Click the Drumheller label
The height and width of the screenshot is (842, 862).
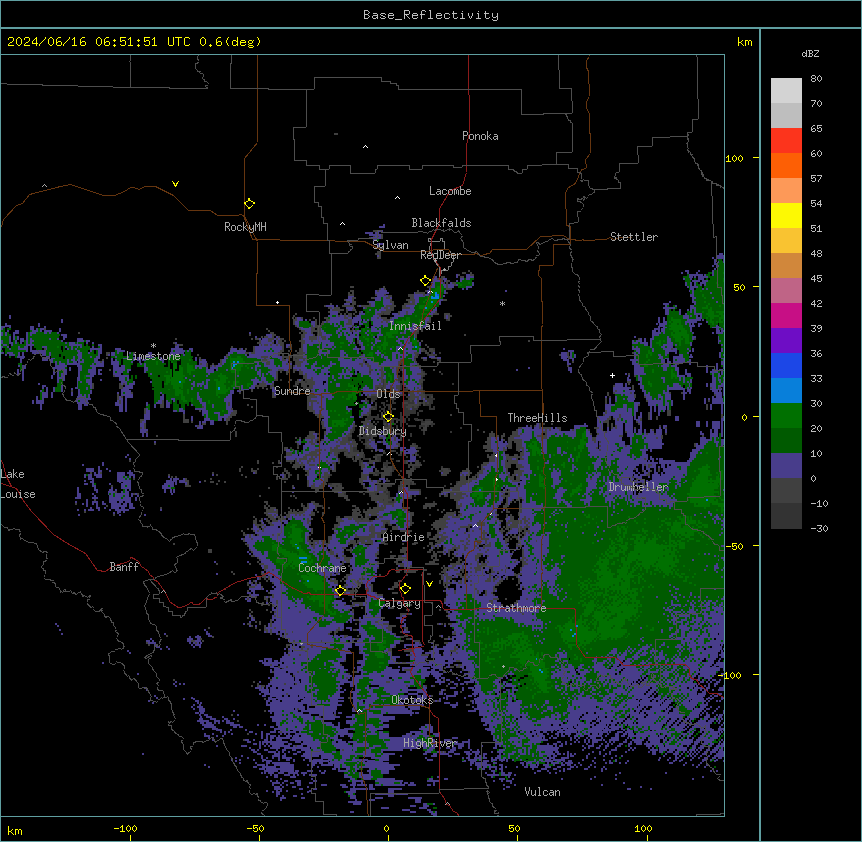[638, 487]
